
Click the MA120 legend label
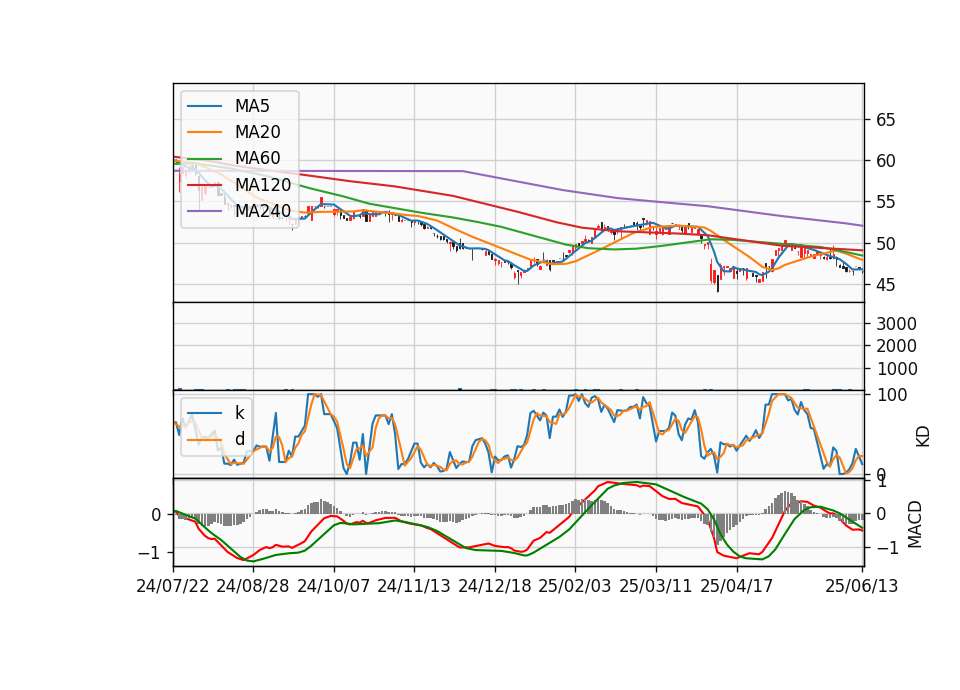pyautogui.click(x=263, y=184)
